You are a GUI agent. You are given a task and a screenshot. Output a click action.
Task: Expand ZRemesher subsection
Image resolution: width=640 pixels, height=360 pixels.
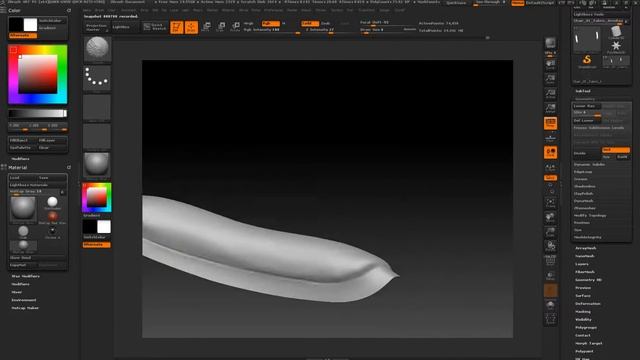(584, 208)
